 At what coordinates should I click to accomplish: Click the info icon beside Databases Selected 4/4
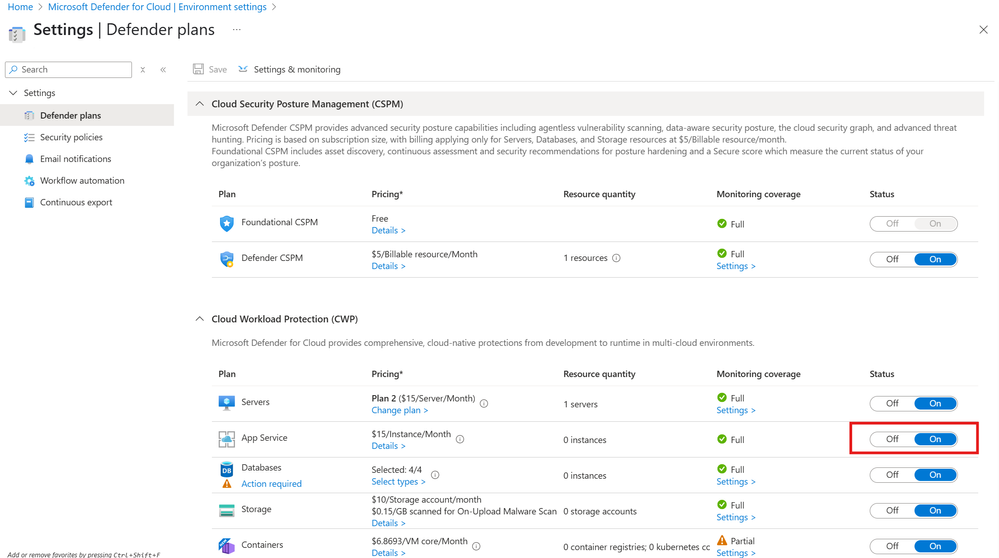click(435, 475)
